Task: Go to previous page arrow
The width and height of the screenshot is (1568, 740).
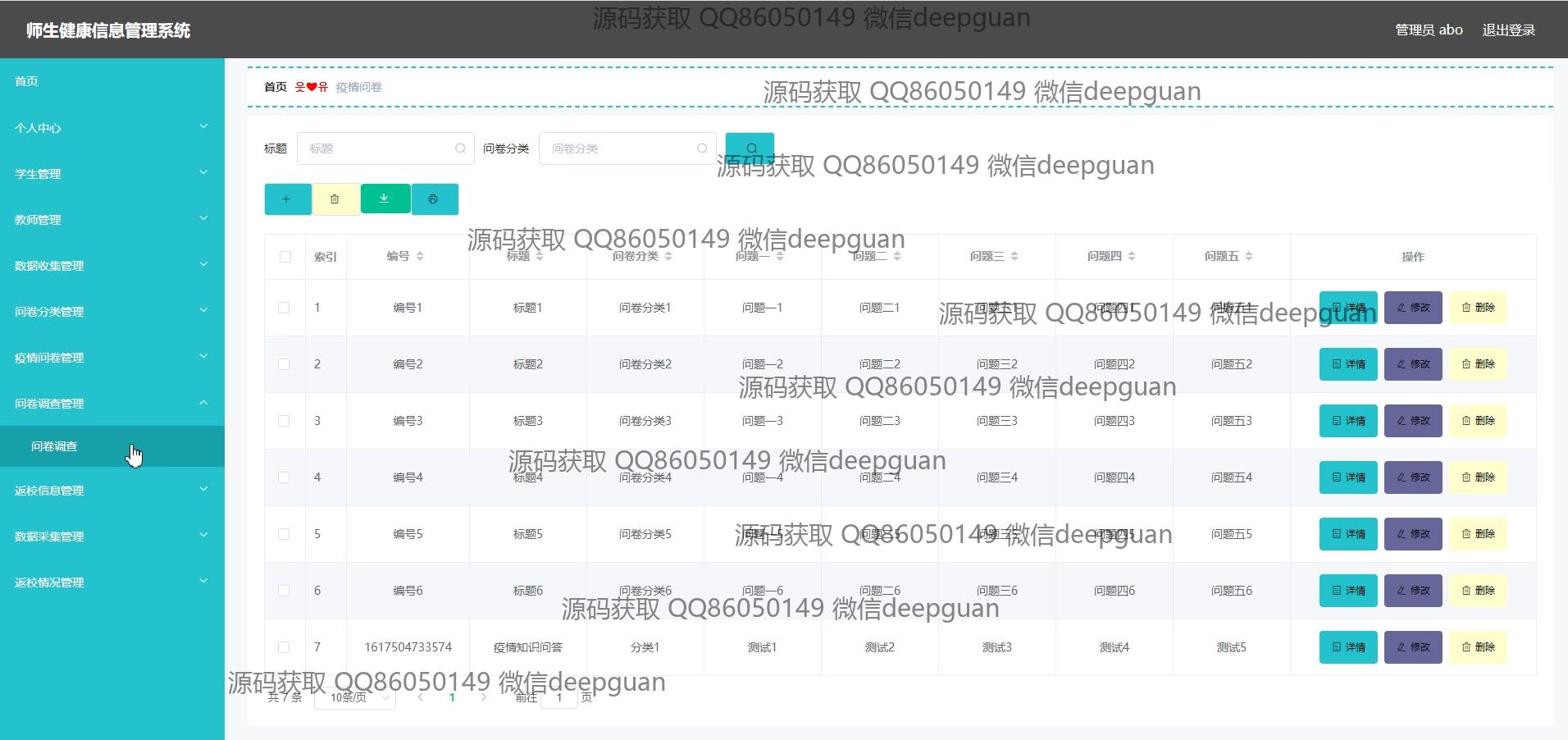Action: (421, 697)
